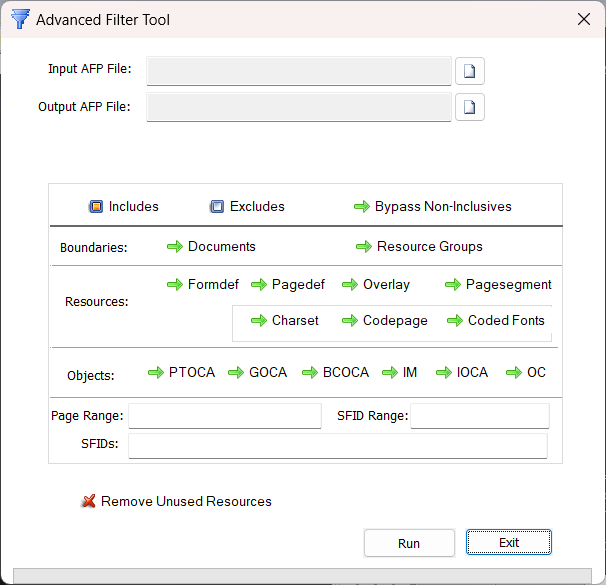
Task: Click into the SFIDs text field
Action: pos(337,445)
